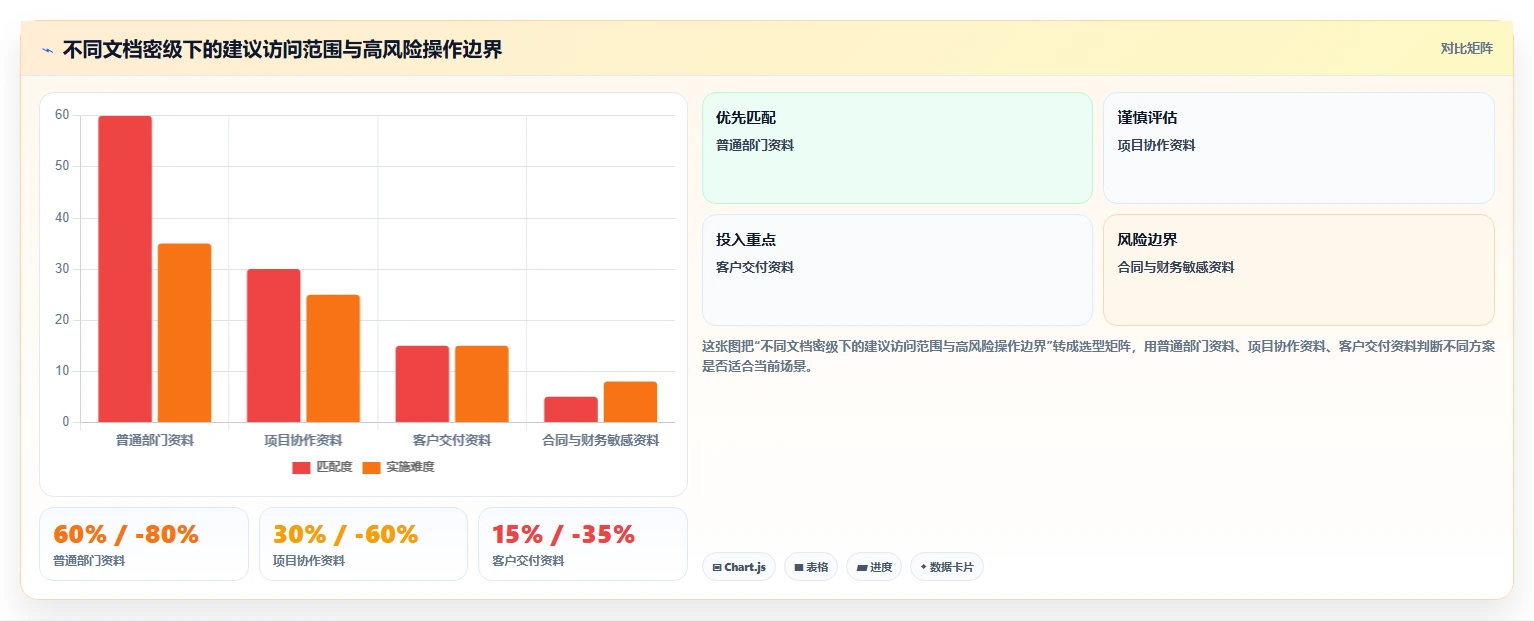This screenshot has width=1534, height=621.
Task: Click 客户交付资料 text in 投入重点 card
Action: (755, 267)
